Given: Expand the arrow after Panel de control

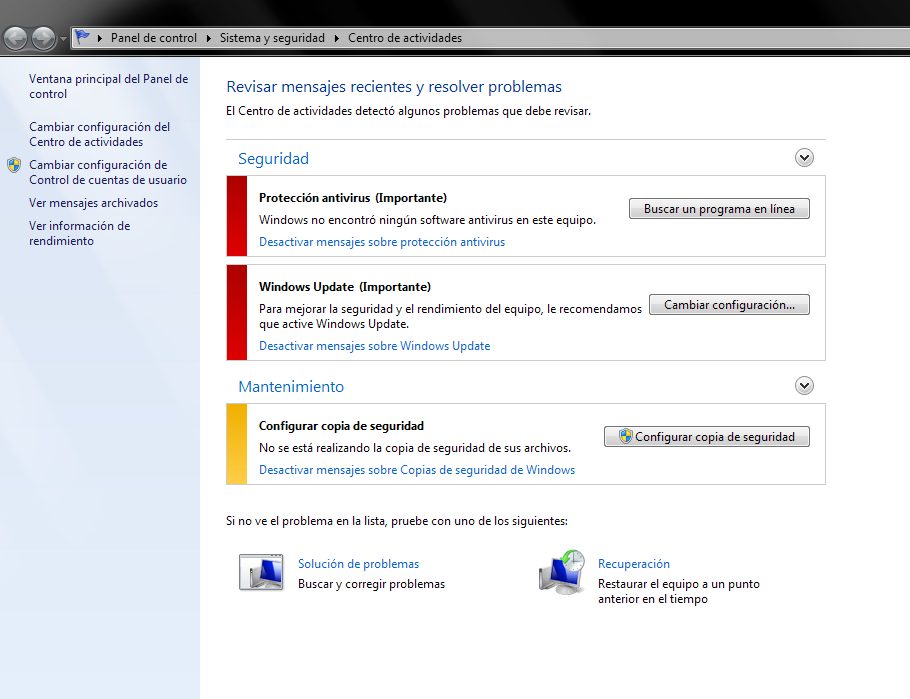Looking at the screenshot, I should [x=209, y=38].
